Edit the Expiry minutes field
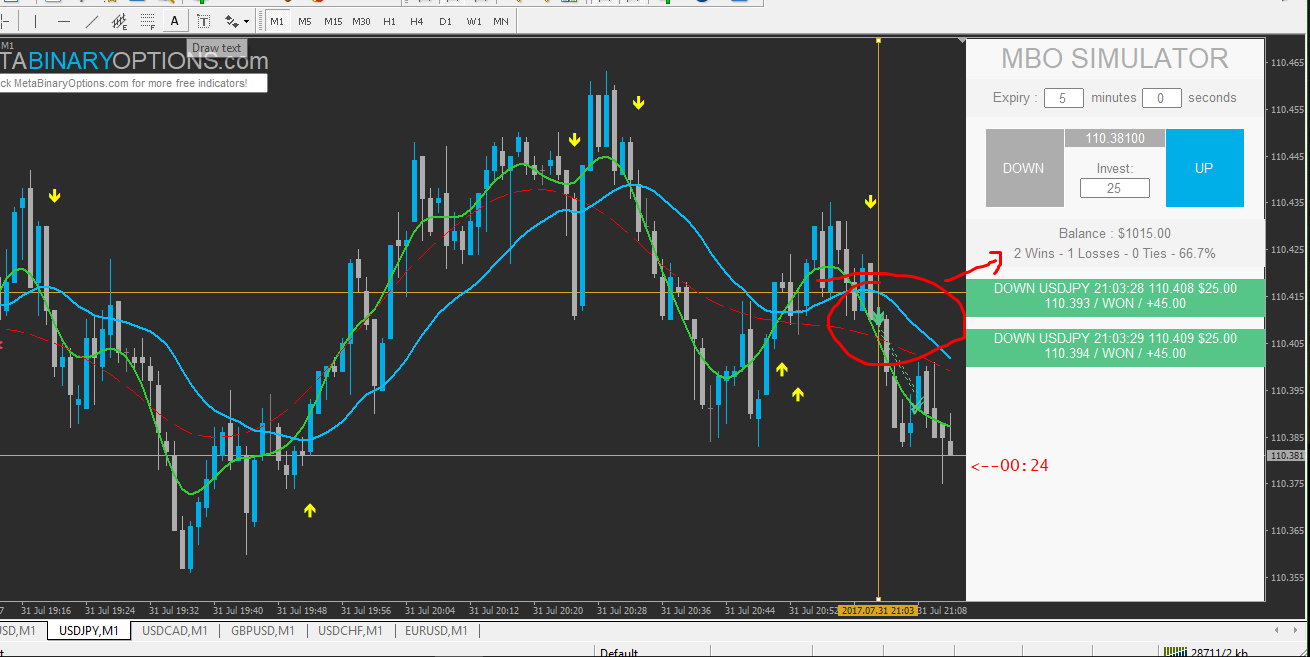 pos(1064,98)
